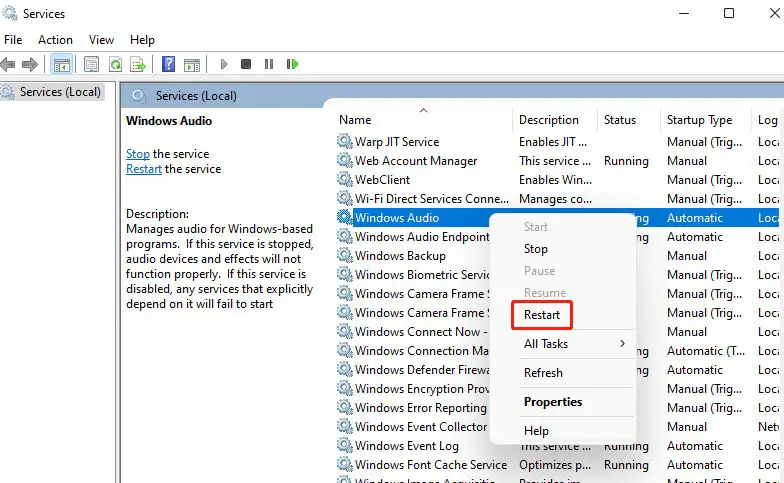Screen dimensions: 784x483
Task: Choose Refresh in the context menu
Action: tap(543, 373)
